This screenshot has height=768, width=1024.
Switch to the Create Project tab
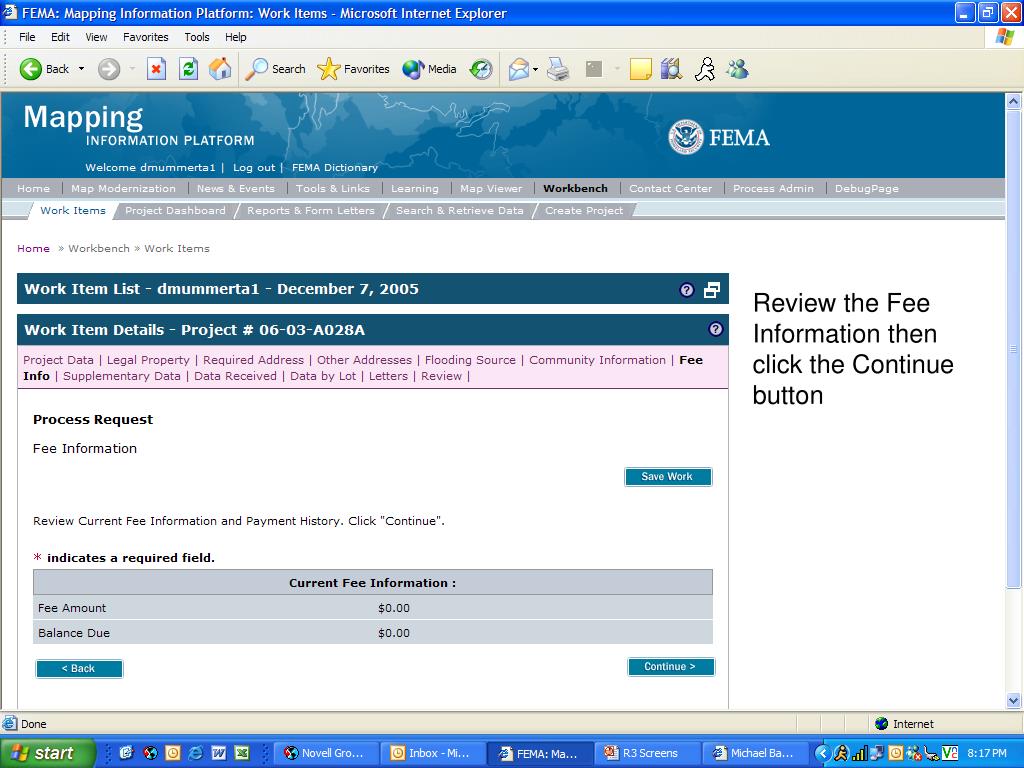click(x=584, y=211)
